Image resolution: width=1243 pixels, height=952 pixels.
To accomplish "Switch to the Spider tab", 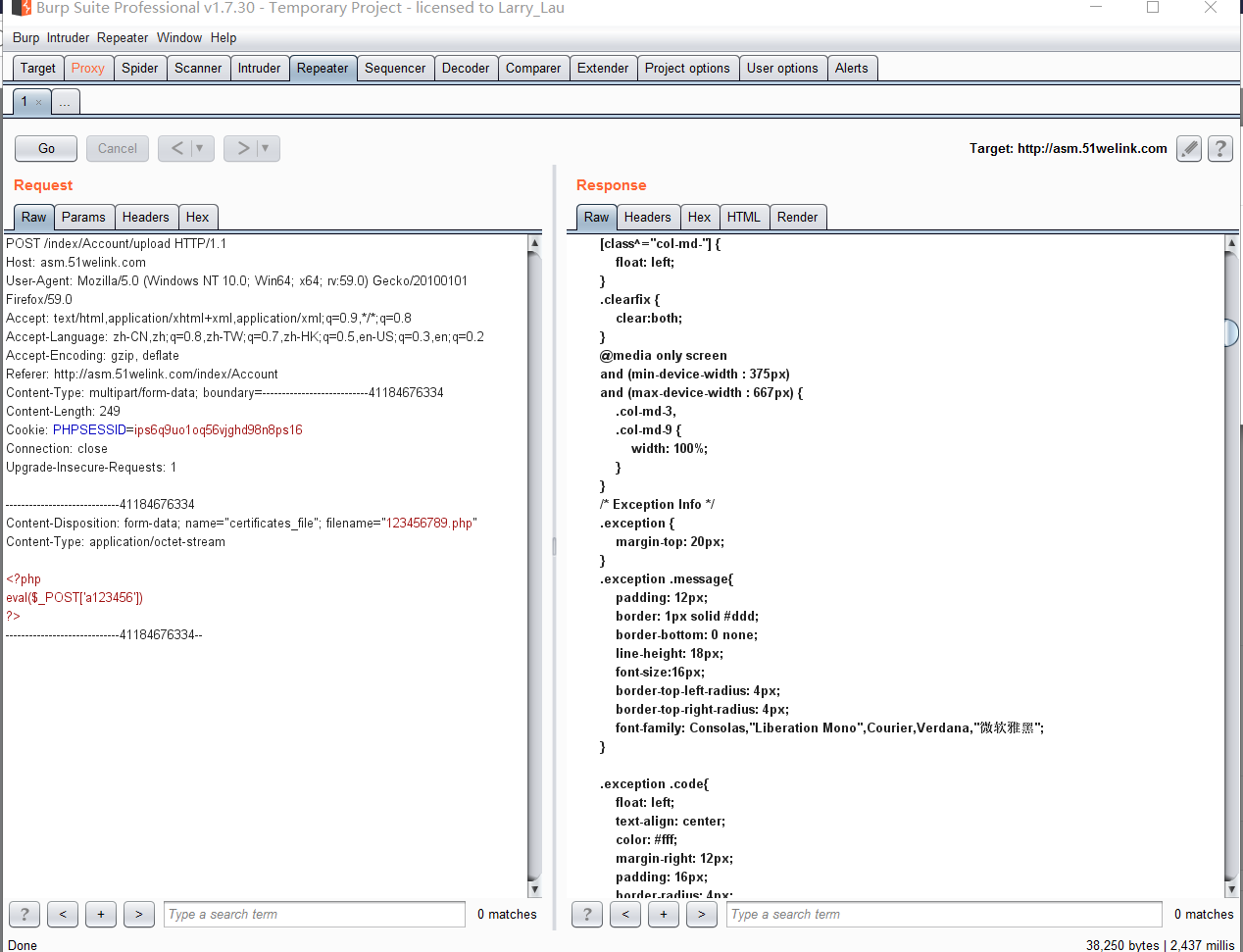I will (x=140, y=68).
